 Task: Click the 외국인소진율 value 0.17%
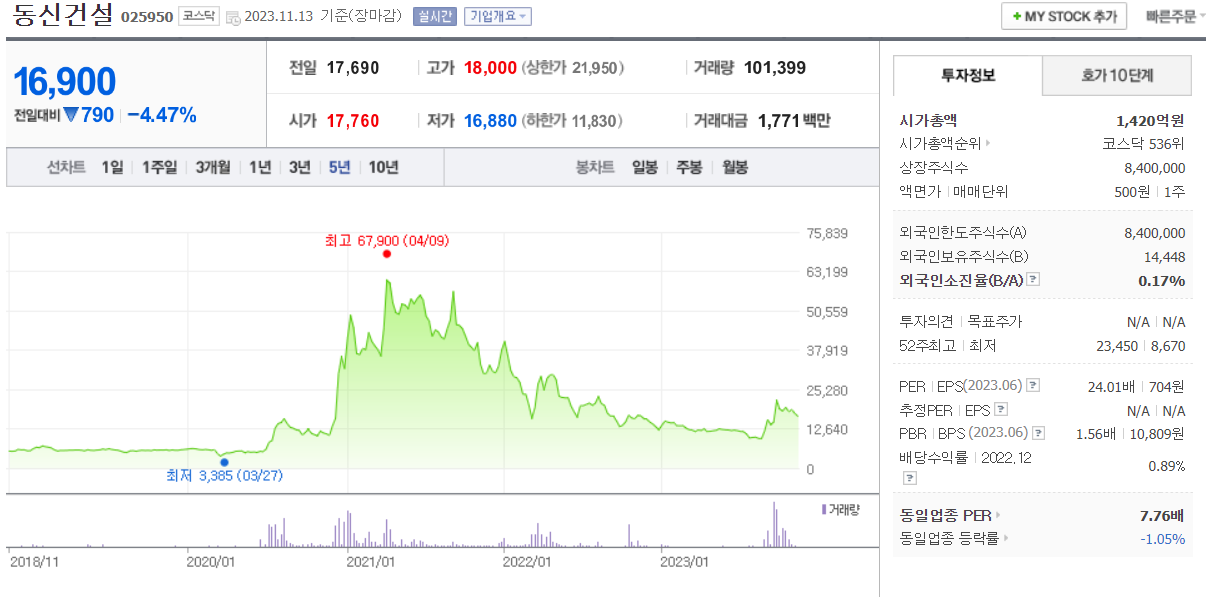[x=1162, y=280]
